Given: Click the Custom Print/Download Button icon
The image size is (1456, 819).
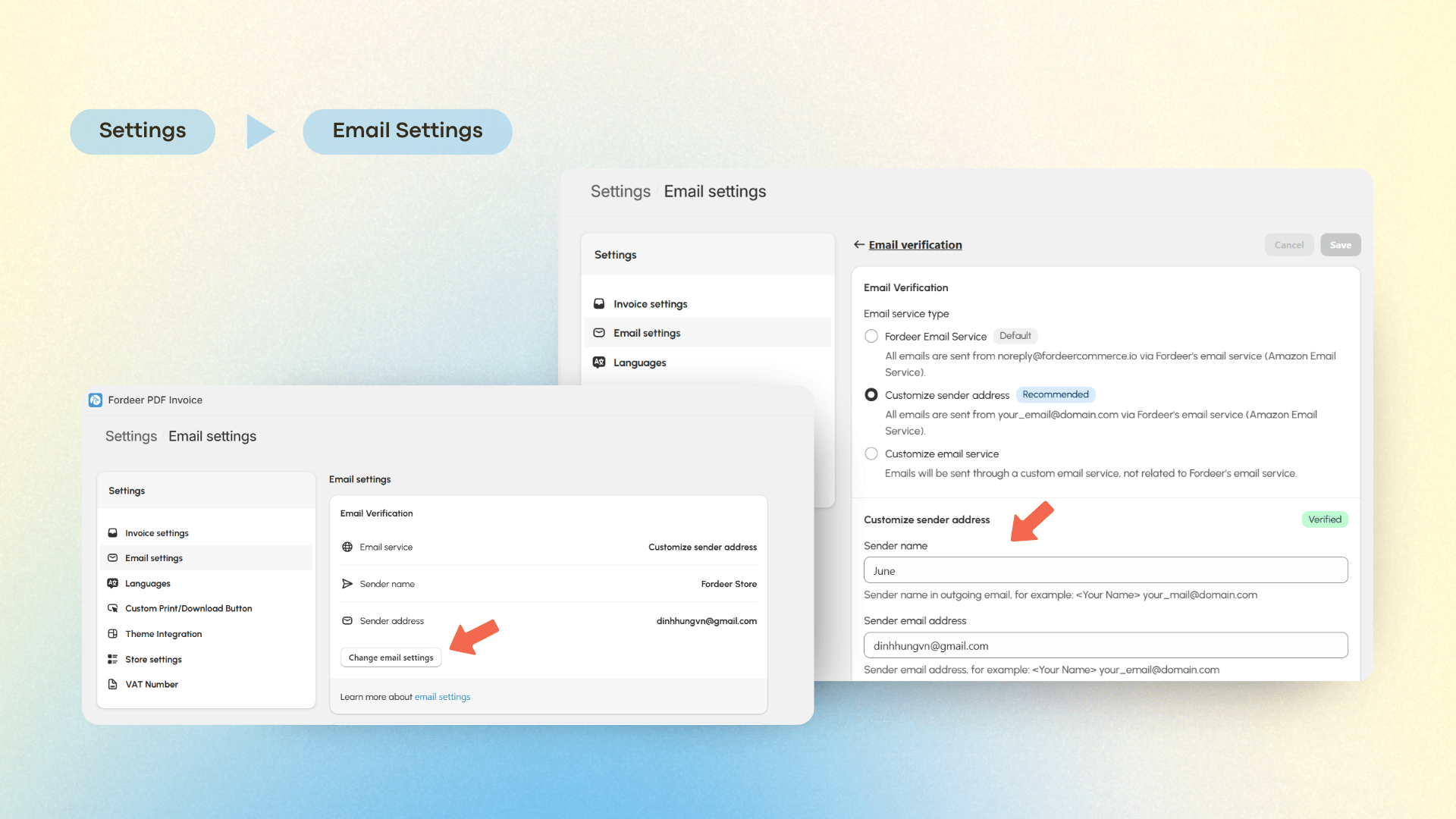Looking at the screenshot, I should 113,608.
